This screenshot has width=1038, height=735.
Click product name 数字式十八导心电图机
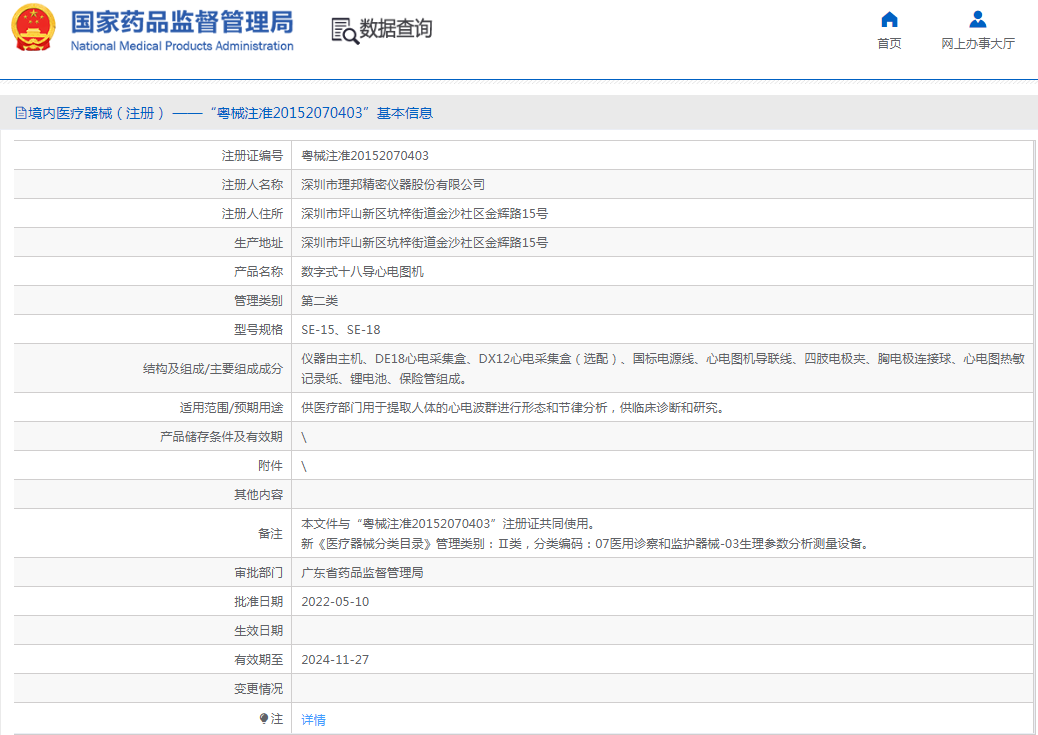[362, 272]
